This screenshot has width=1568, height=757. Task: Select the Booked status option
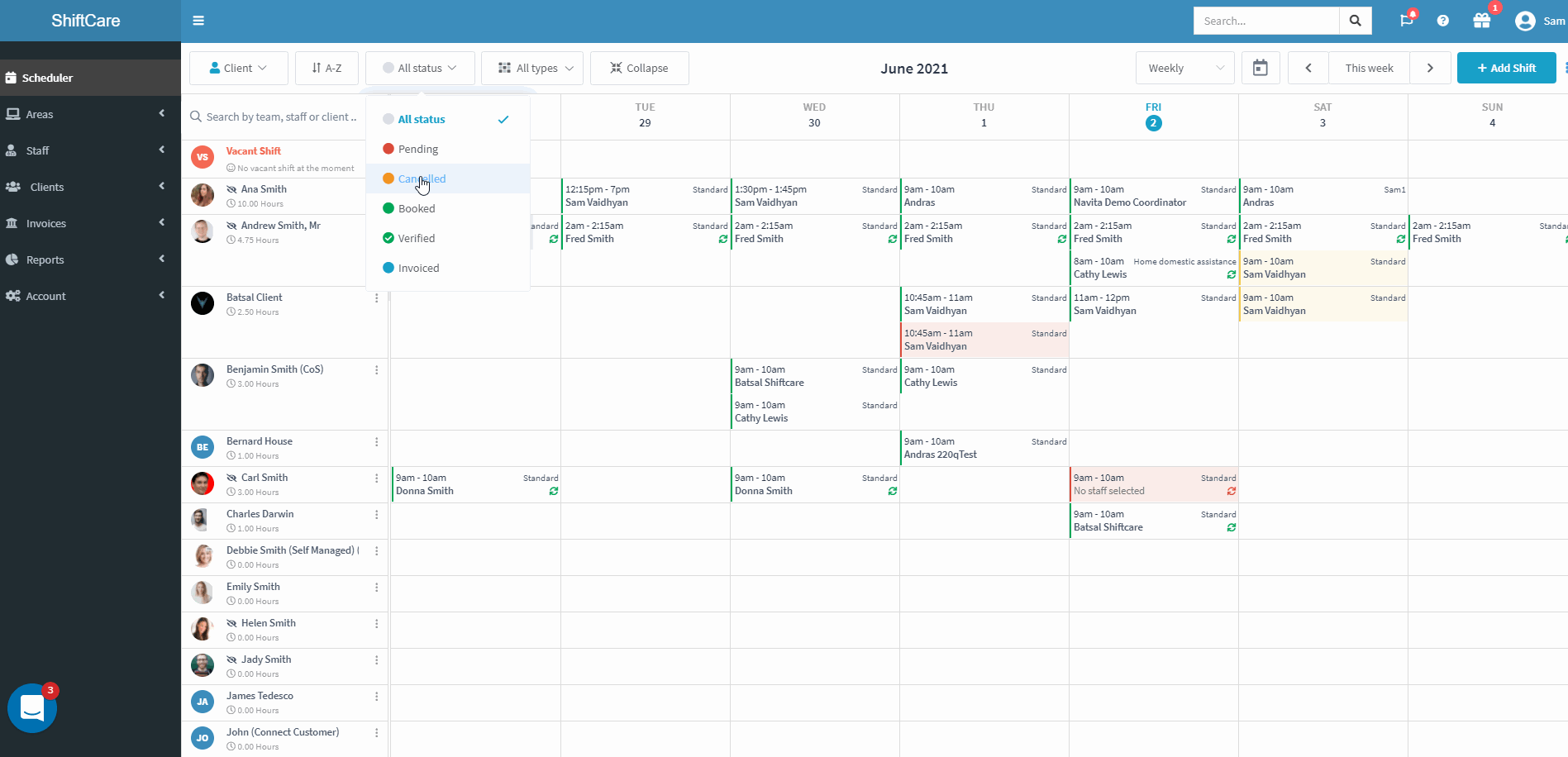coord(448,208)
